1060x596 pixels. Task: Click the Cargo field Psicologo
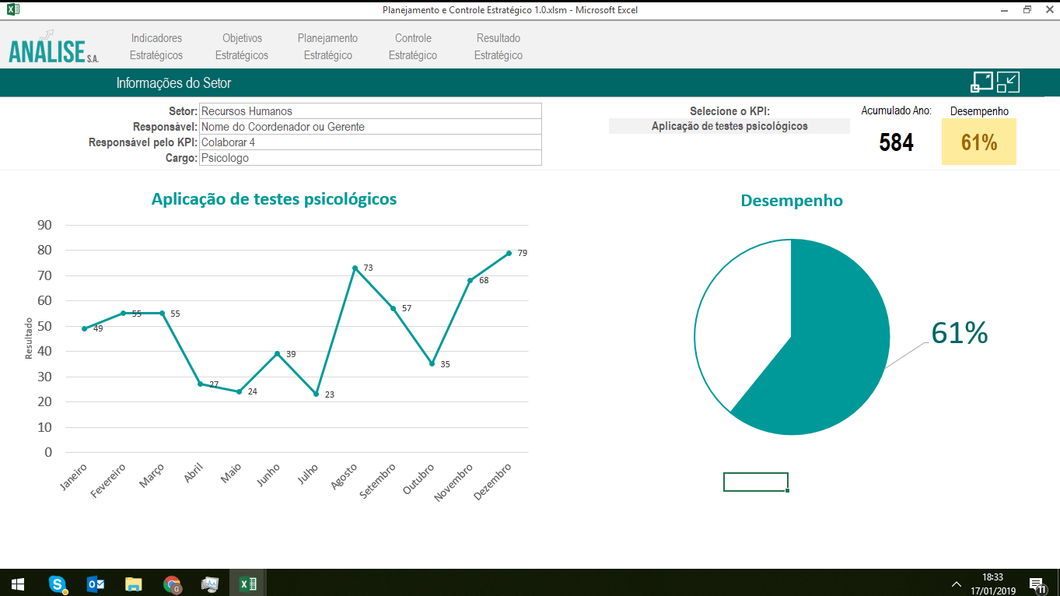tap(370, 157)
